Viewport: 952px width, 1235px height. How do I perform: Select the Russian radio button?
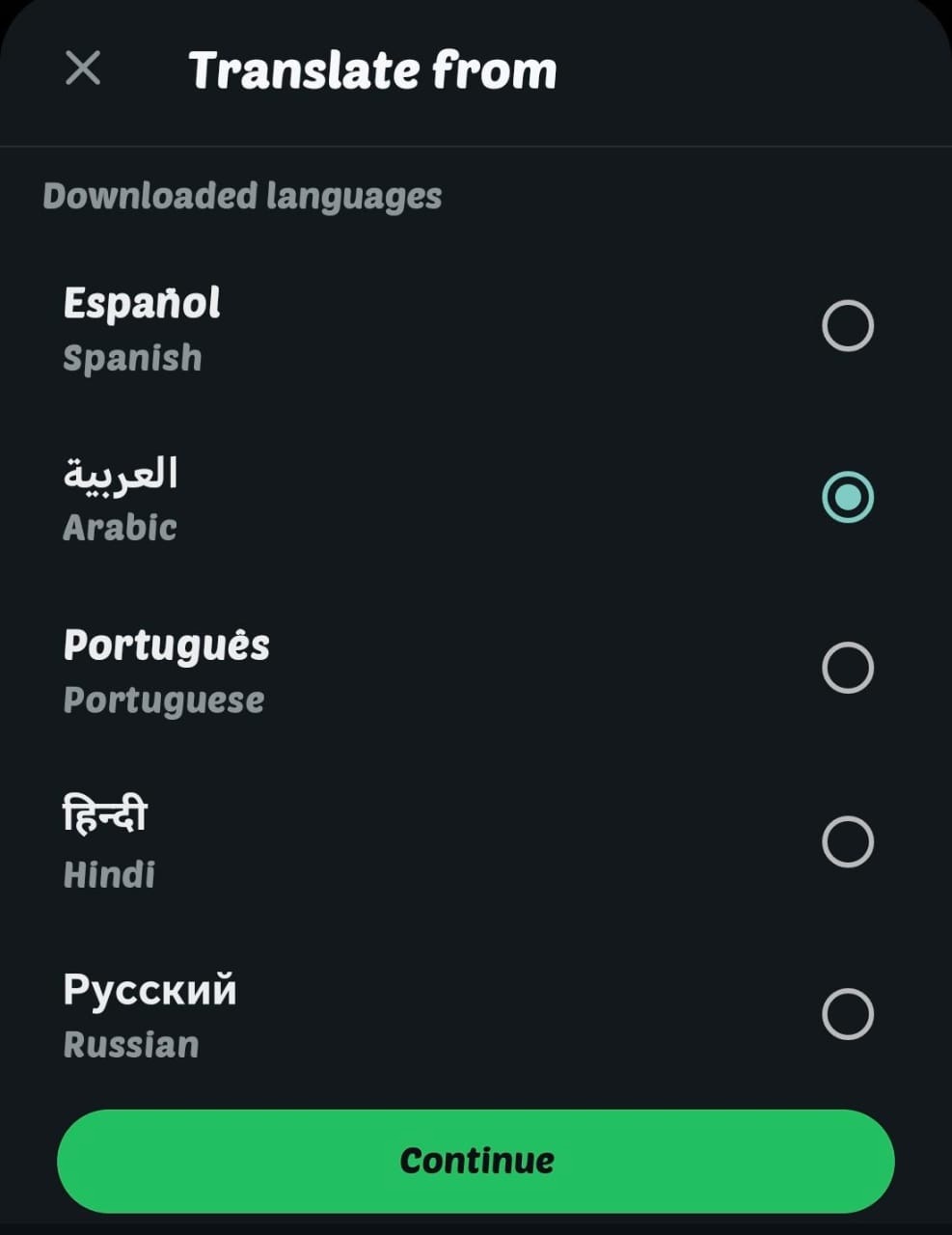click(848, 1014)
